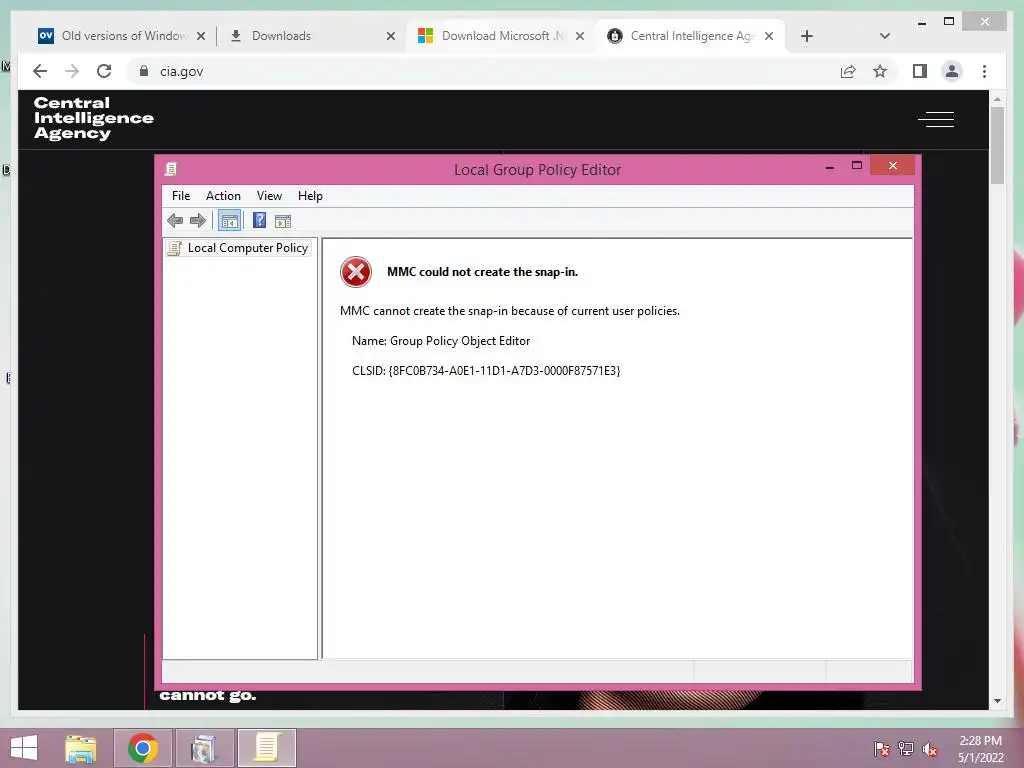Open the tab search dropdown chevron
The width and height of the screenshot is (1024, 768).
[x=885, y=36]
